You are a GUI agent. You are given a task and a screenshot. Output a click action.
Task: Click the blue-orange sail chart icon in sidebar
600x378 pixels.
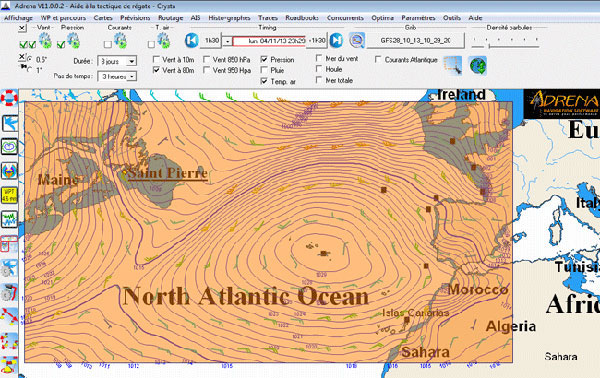click(x=10, y=171)
